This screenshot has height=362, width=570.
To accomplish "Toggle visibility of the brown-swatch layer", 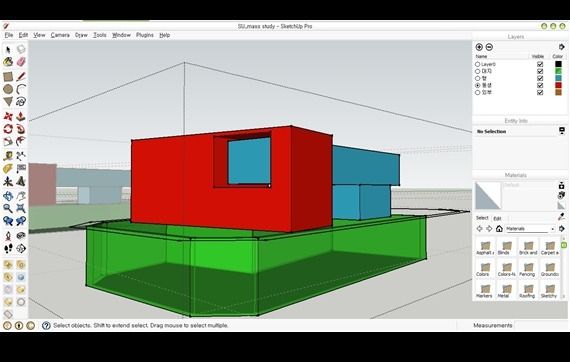I will point(540,92).
